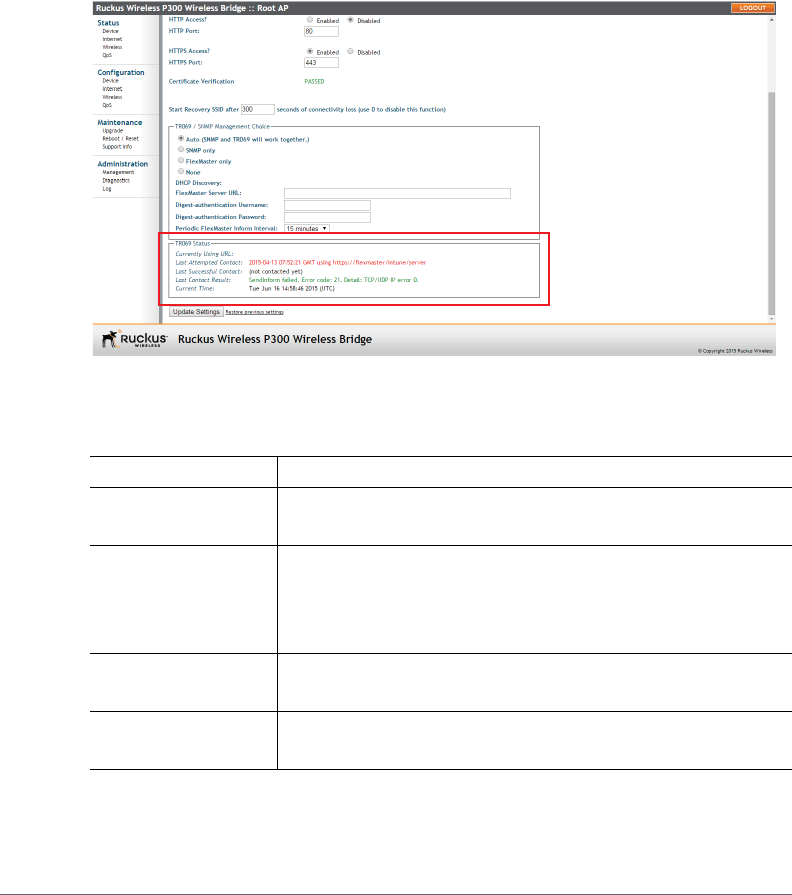Open Log under Administration
This screenshot has width=792, height=895.
[107, 188]
